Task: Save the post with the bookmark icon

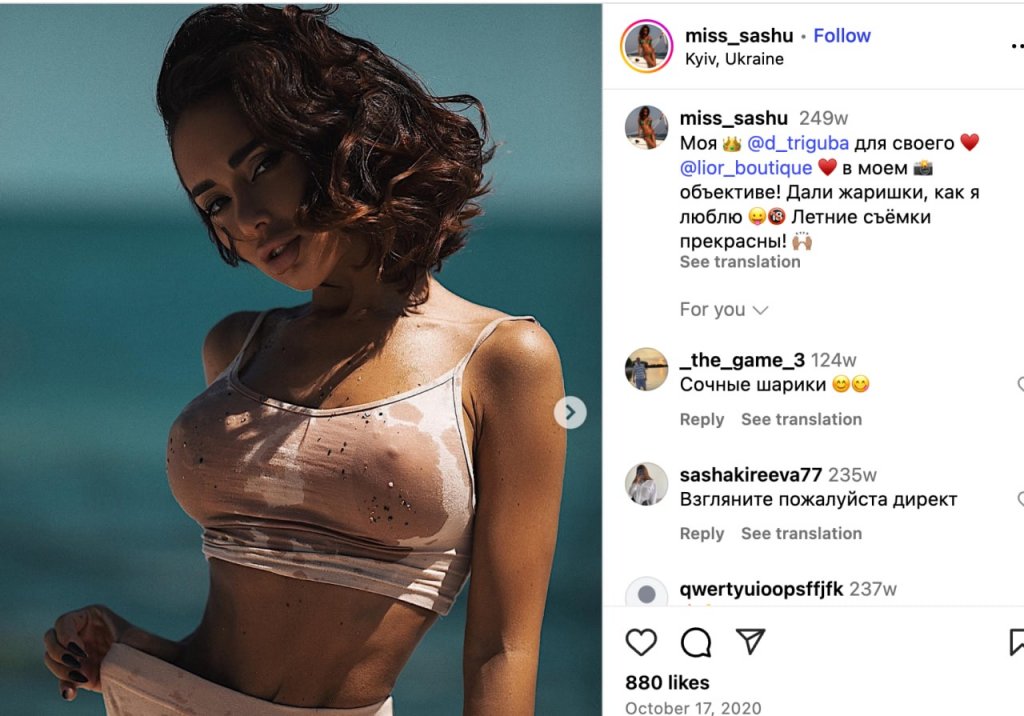Action: click(1017, 642)
